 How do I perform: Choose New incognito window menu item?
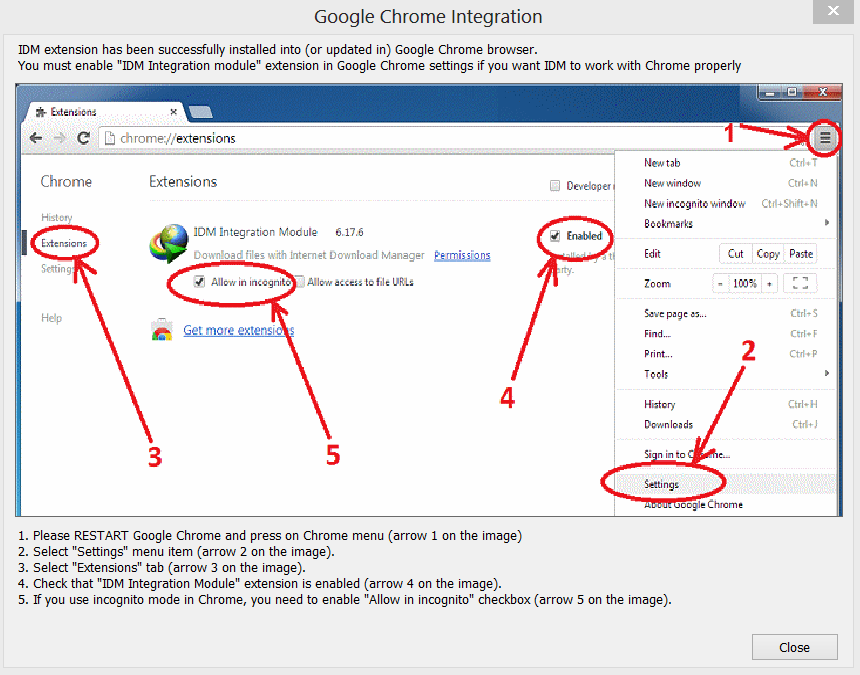tap(724, 203)
